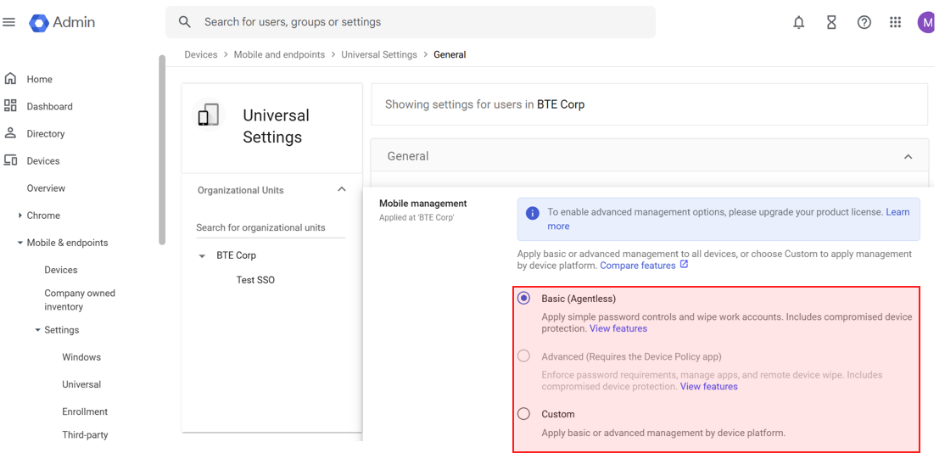Collapse the Mobile & endpoints section

pyautogui.click(x=20, y=243)
